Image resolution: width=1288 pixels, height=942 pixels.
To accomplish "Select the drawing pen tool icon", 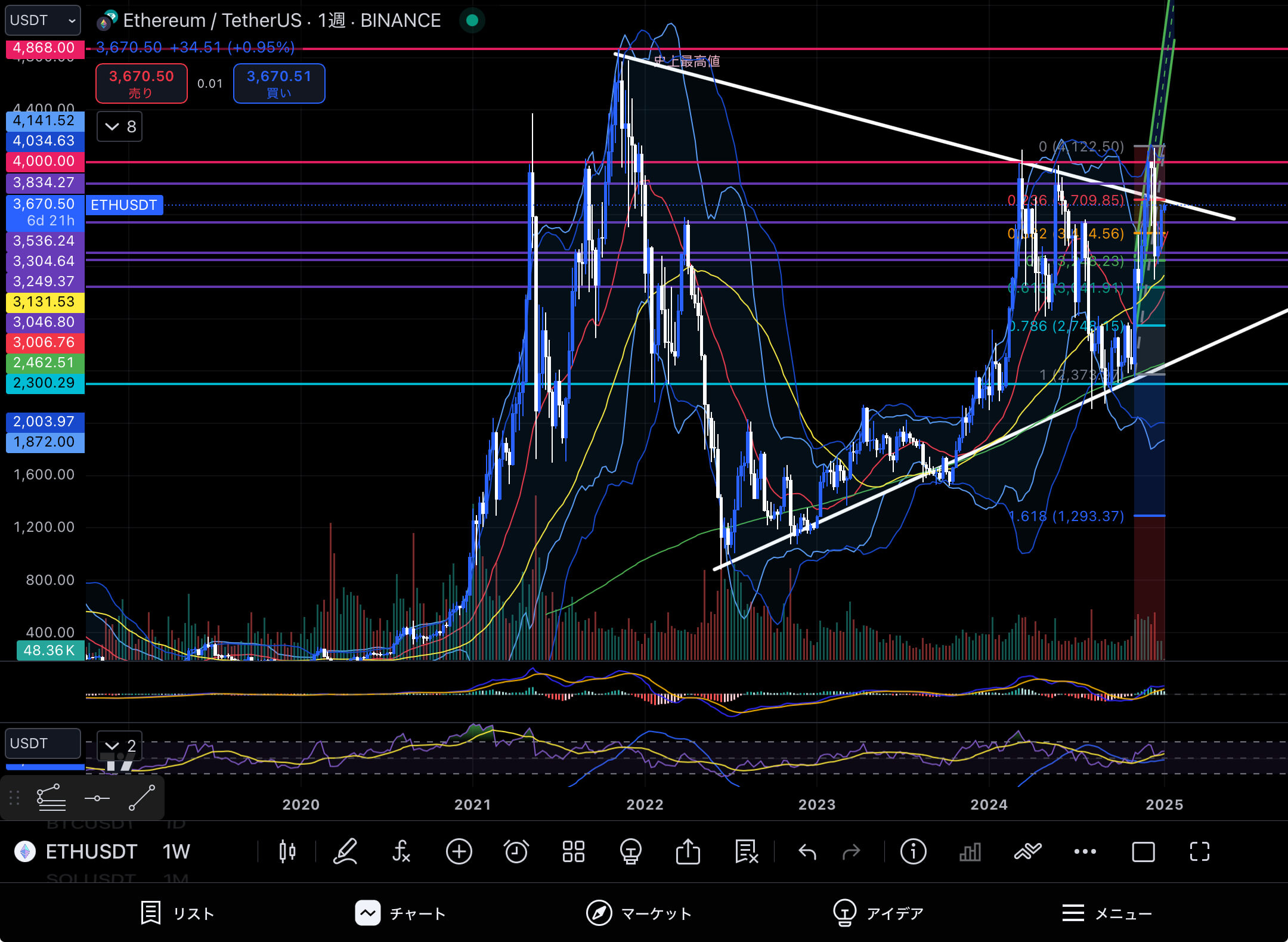I will [x=345, y=851].
